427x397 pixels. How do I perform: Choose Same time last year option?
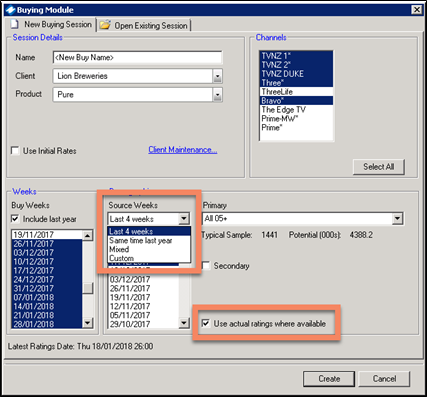149,240
